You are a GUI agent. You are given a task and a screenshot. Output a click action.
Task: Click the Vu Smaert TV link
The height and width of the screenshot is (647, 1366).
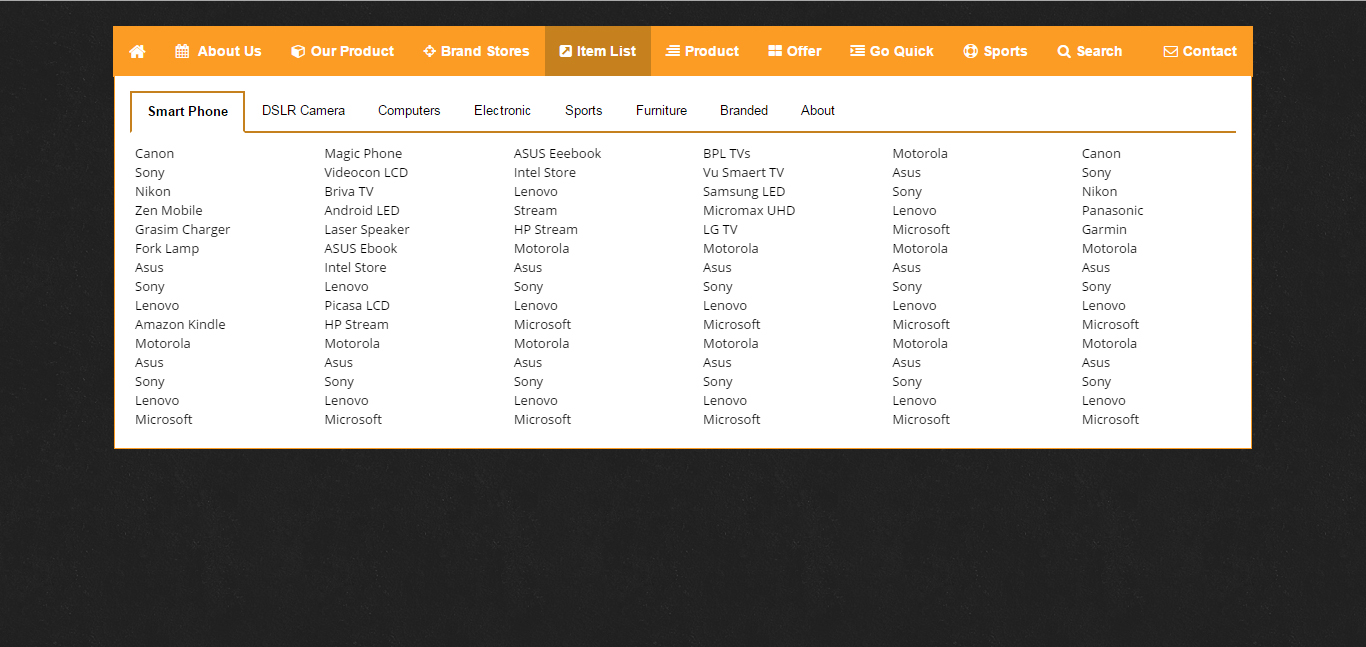click(744, 172)
